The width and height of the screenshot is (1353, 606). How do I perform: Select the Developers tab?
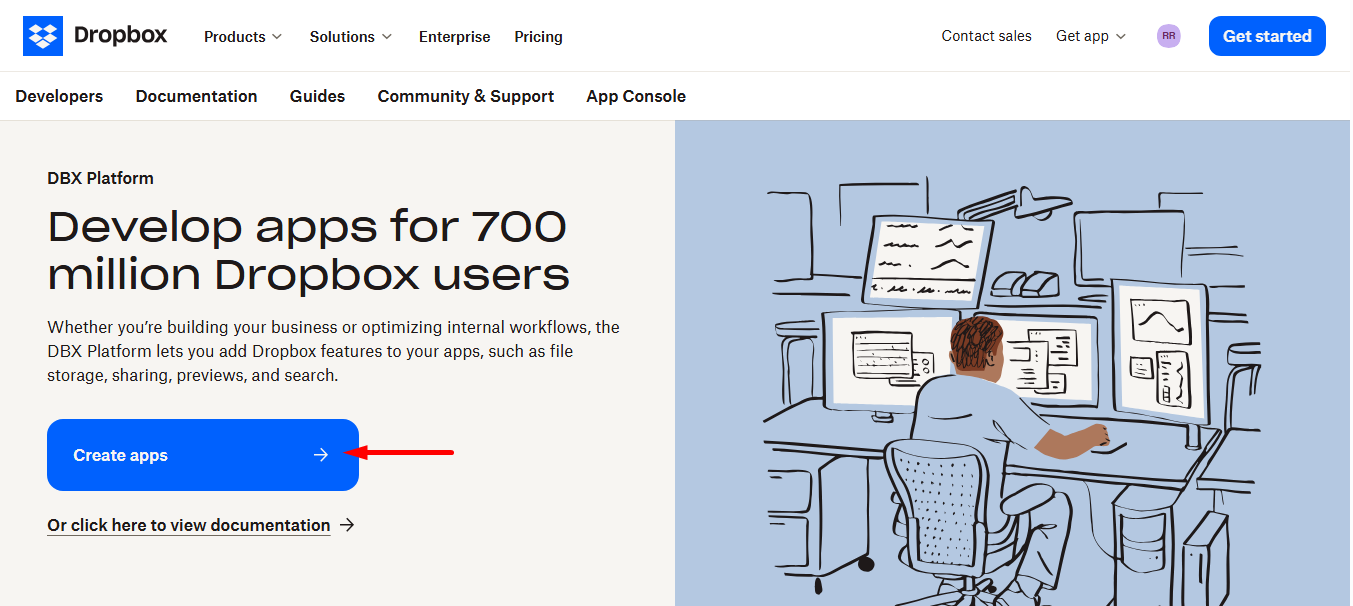[x=59, y=96]
